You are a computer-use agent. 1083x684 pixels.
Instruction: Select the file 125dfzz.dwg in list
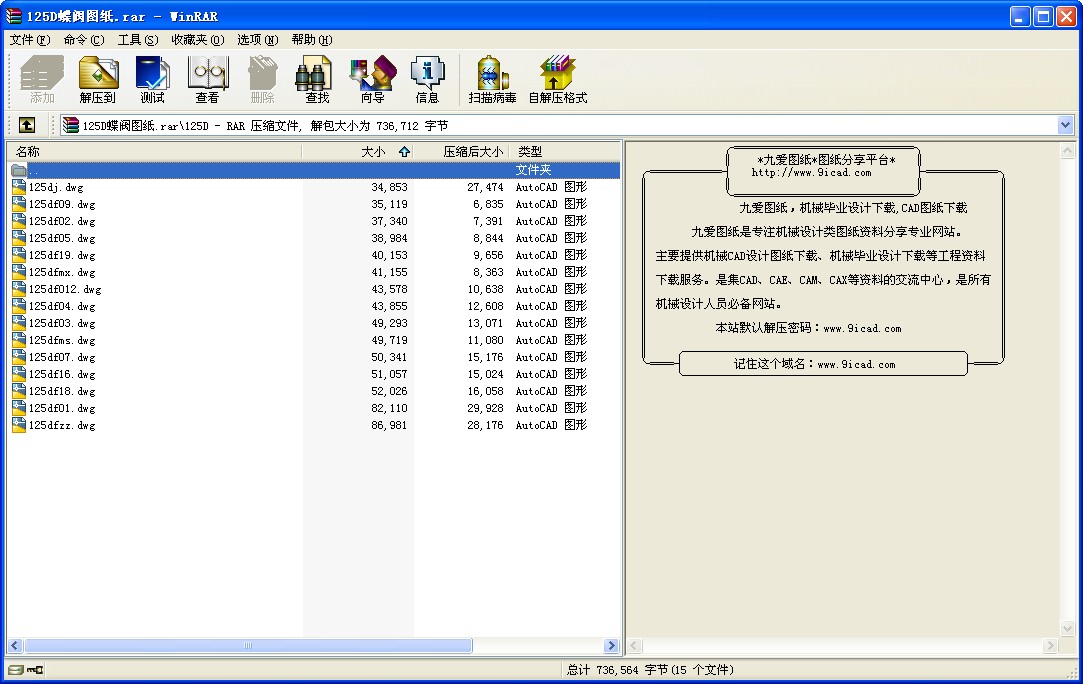[x=62, y=425]
